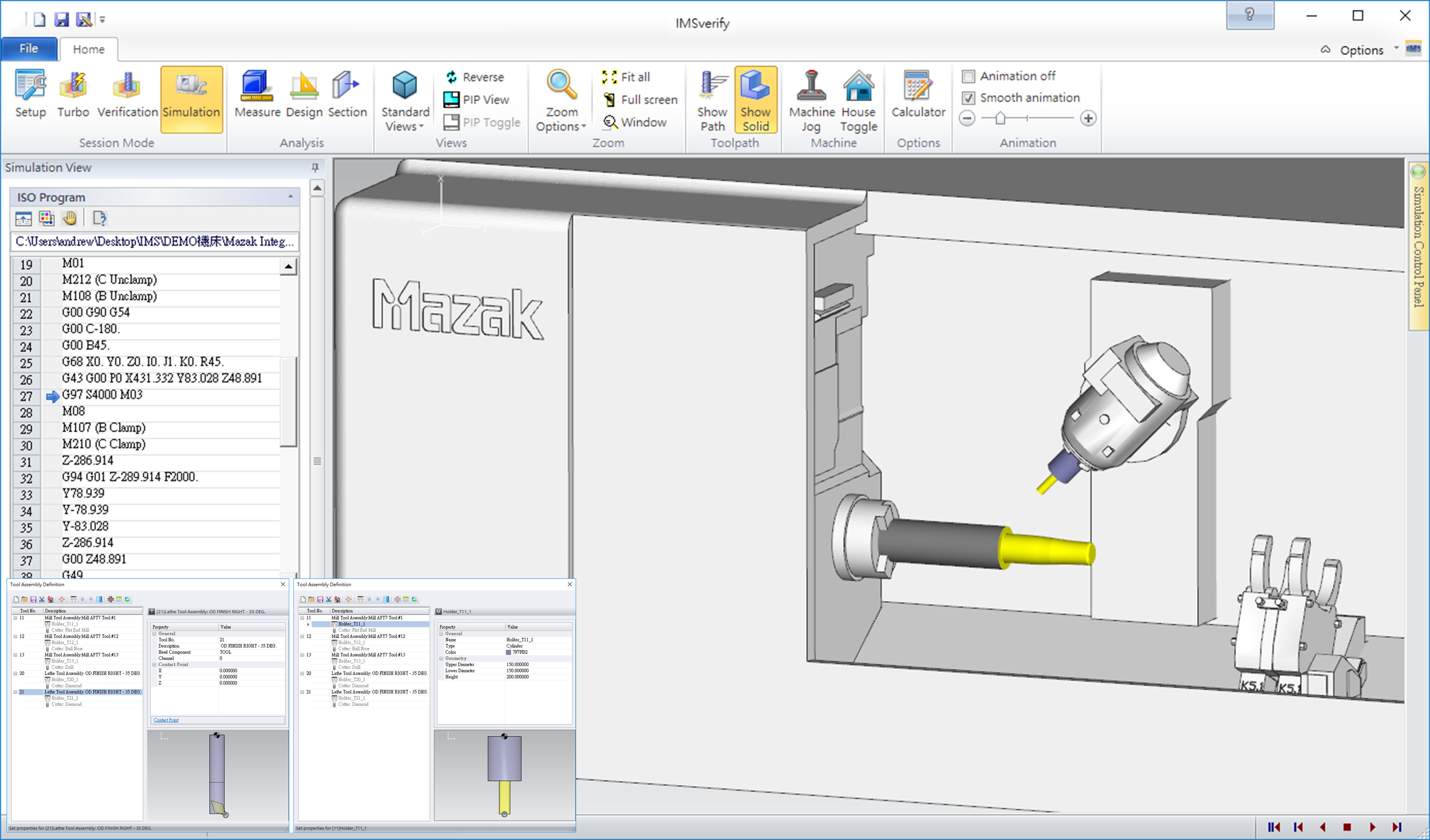
Task: Open the Section analysis tool
Action: pos(347,94)
